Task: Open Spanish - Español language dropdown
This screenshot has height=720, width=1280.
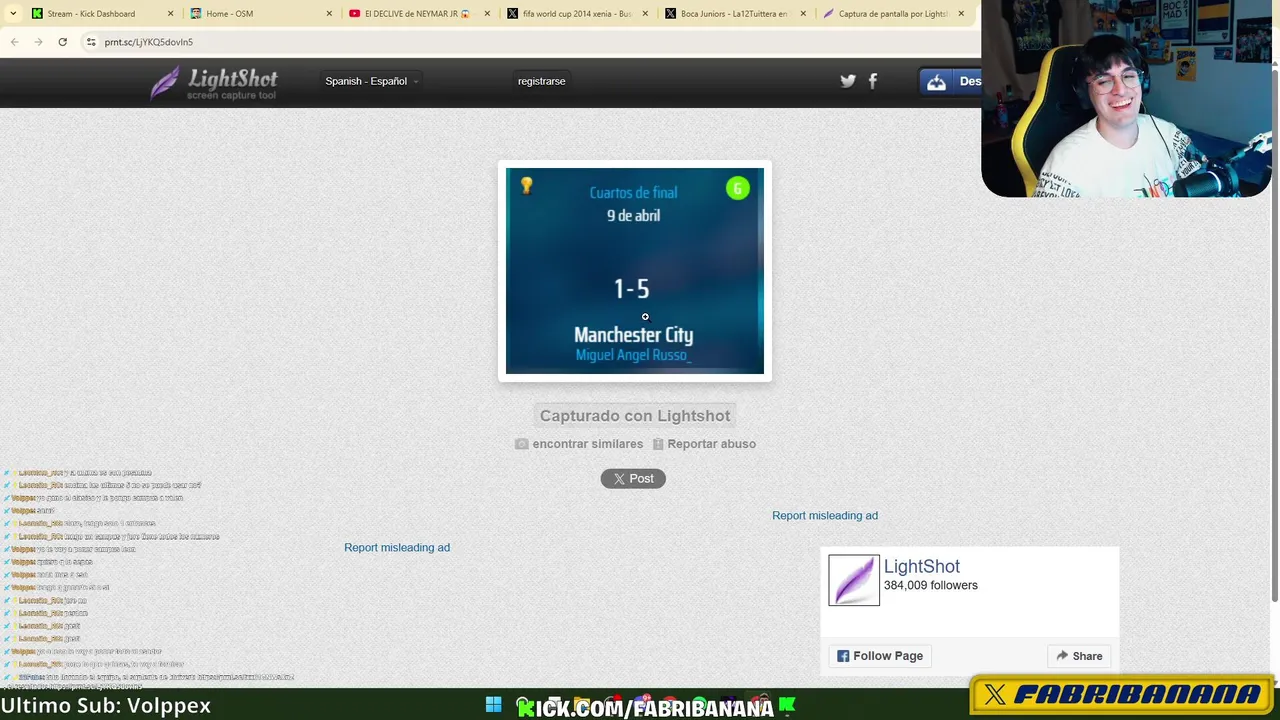Action: [371, 81]
